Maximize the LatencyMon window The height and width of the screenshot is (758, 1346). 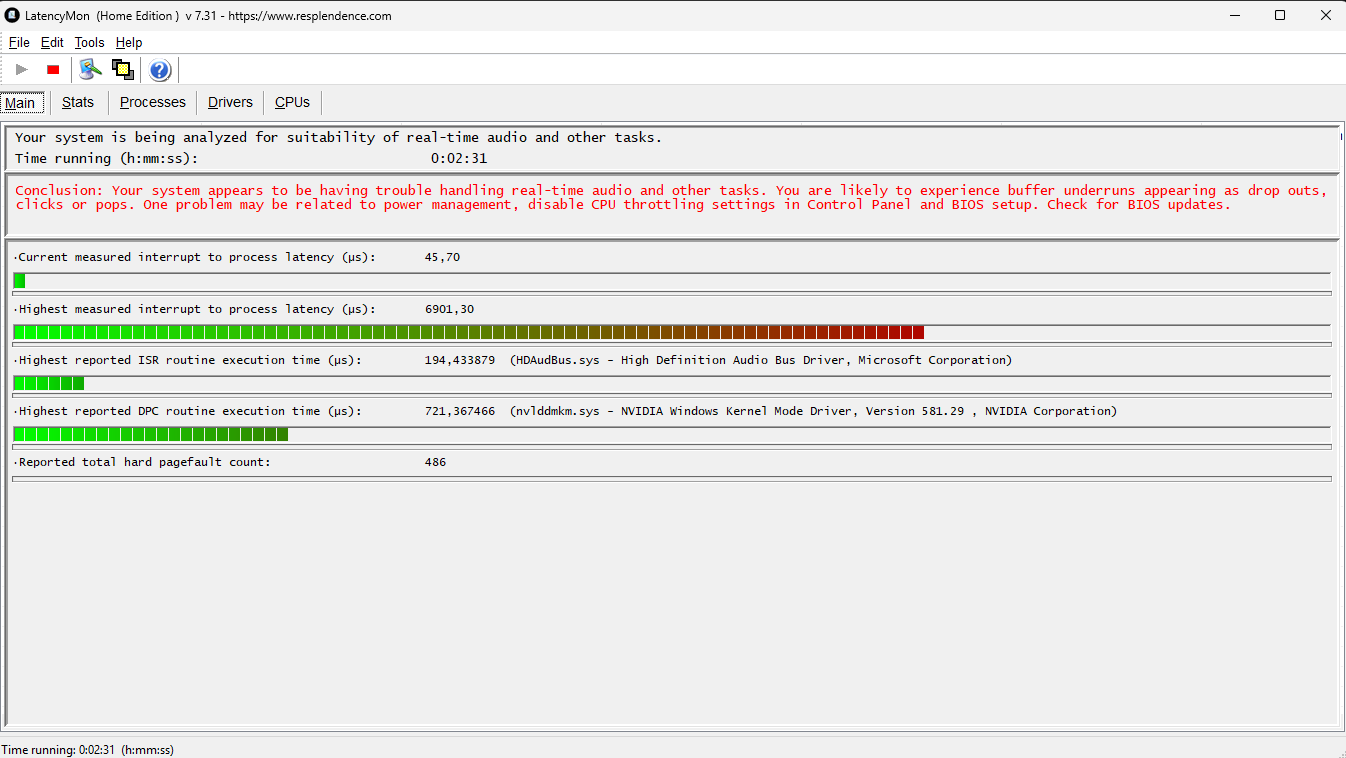tap(1279, 15)
